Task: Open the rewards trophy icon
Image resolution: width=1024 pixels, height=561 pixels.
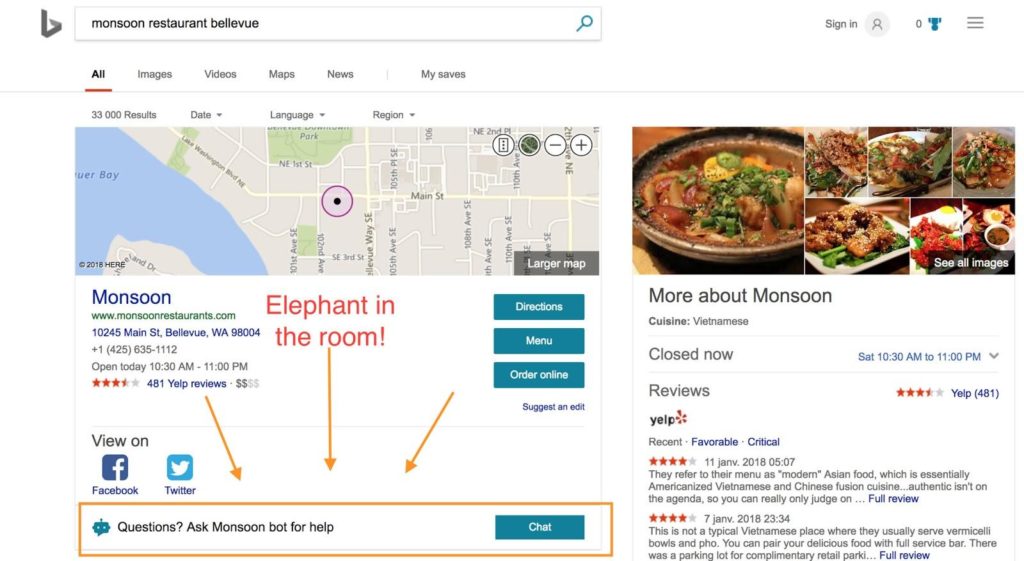Action: 935,24
